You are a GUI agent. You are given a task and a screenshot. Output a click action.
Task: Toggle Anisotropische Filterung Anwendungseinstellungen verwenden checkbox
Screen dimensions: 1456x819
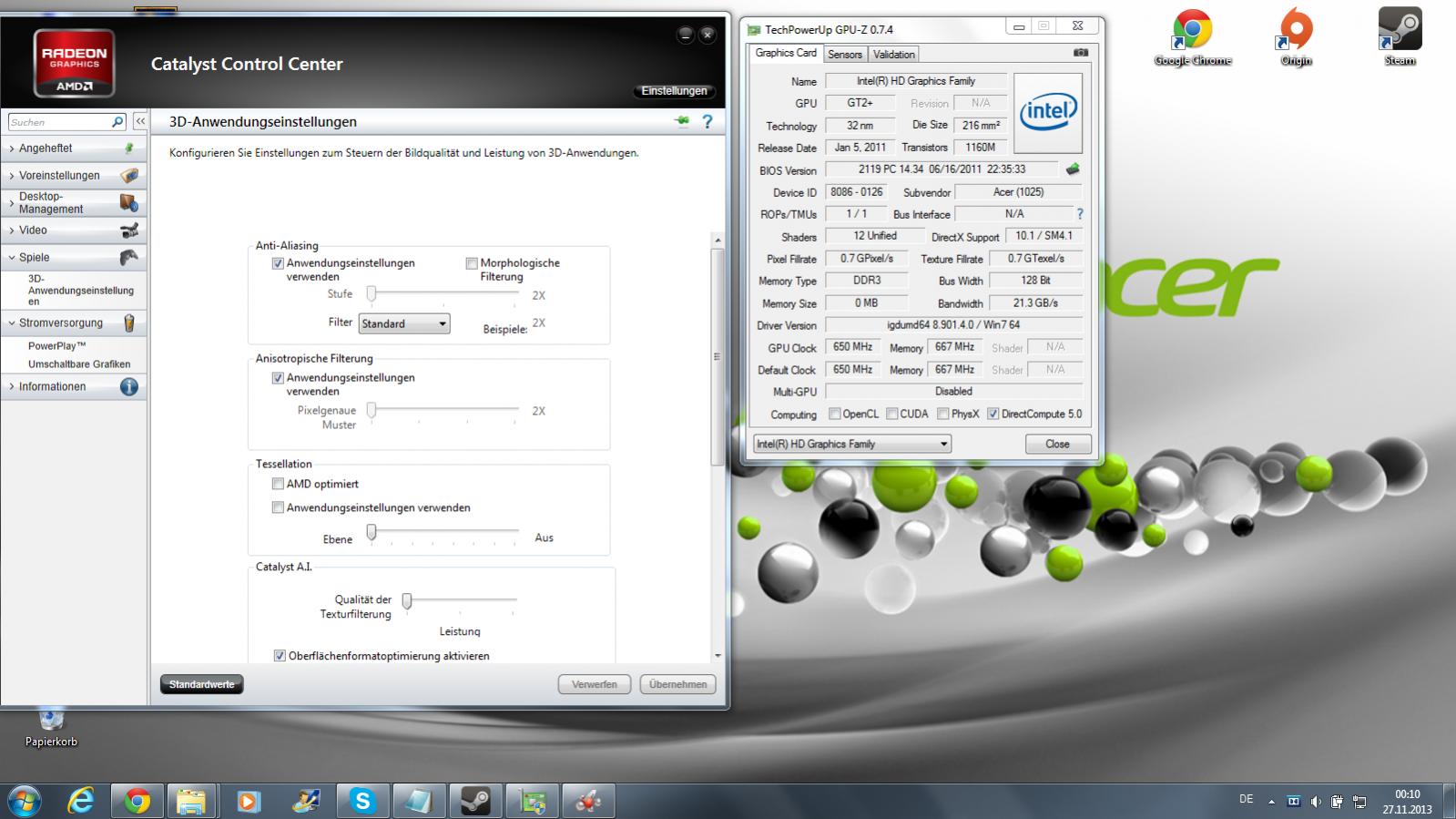click(x=279, y=378)
